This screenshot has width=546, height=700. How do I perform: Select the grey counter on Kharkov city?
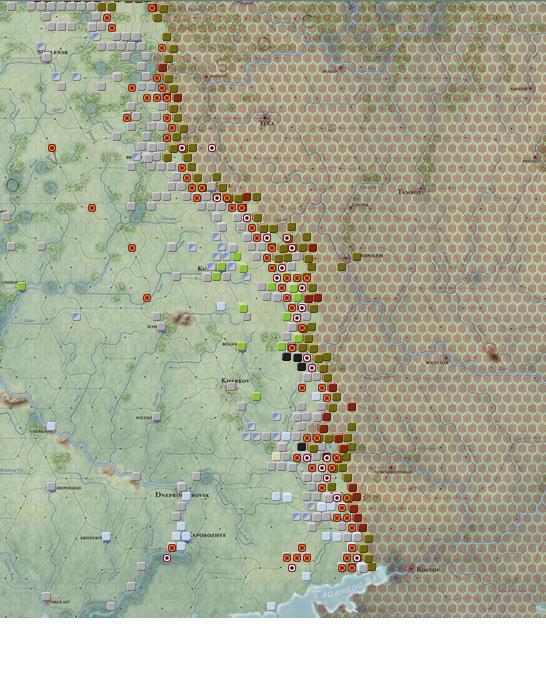[x=231, y=387]
